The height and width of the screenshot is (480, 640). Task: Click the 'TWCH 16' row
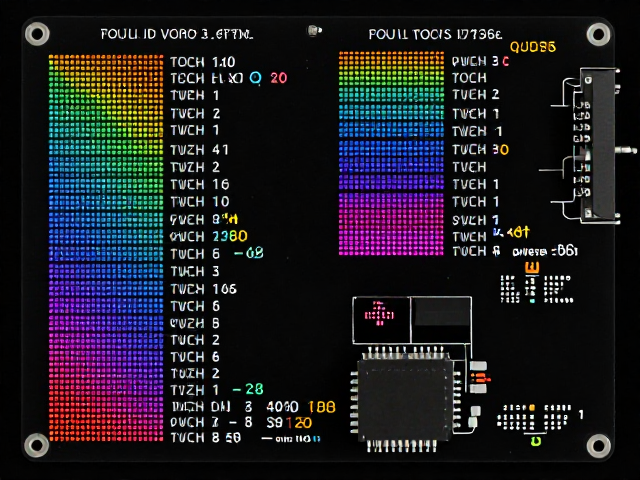[x=200, y=184]
